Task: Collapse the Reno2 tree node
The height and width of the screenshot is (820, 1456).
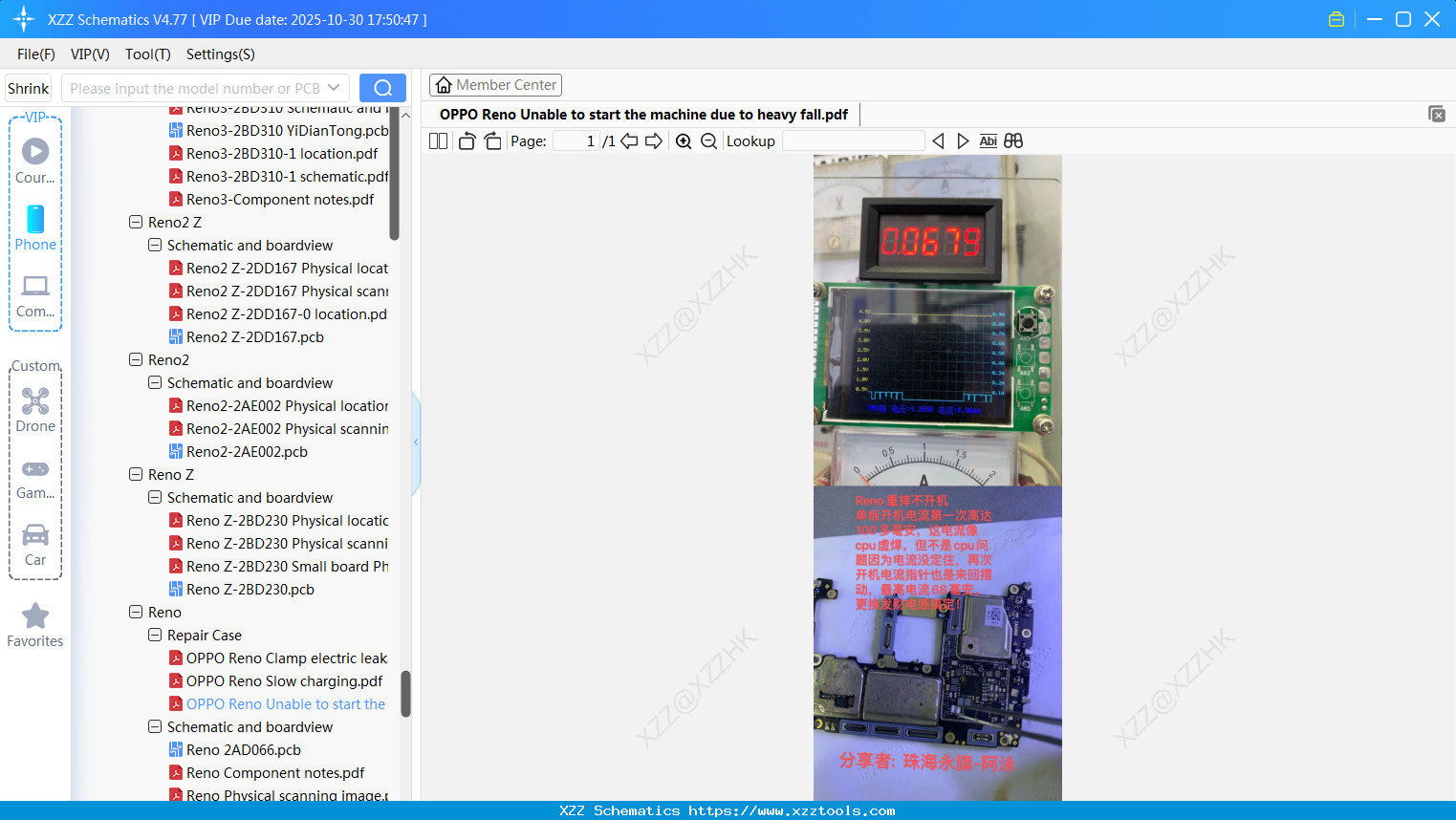Action: (136, 359)
